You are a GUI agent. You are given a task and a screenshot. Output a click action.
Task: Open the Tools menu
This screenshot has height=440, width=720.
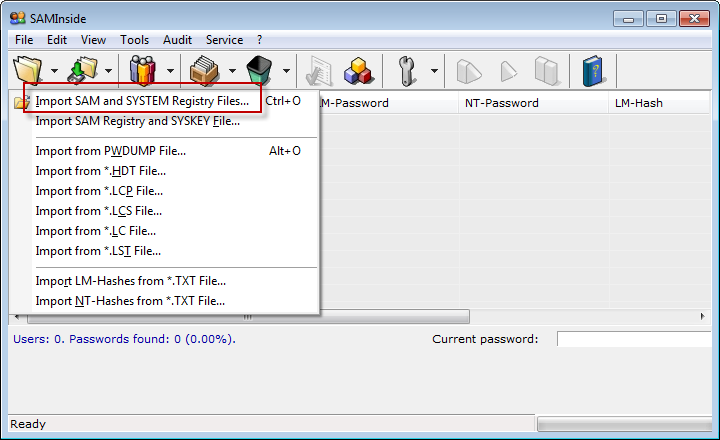tap(135, 40)
